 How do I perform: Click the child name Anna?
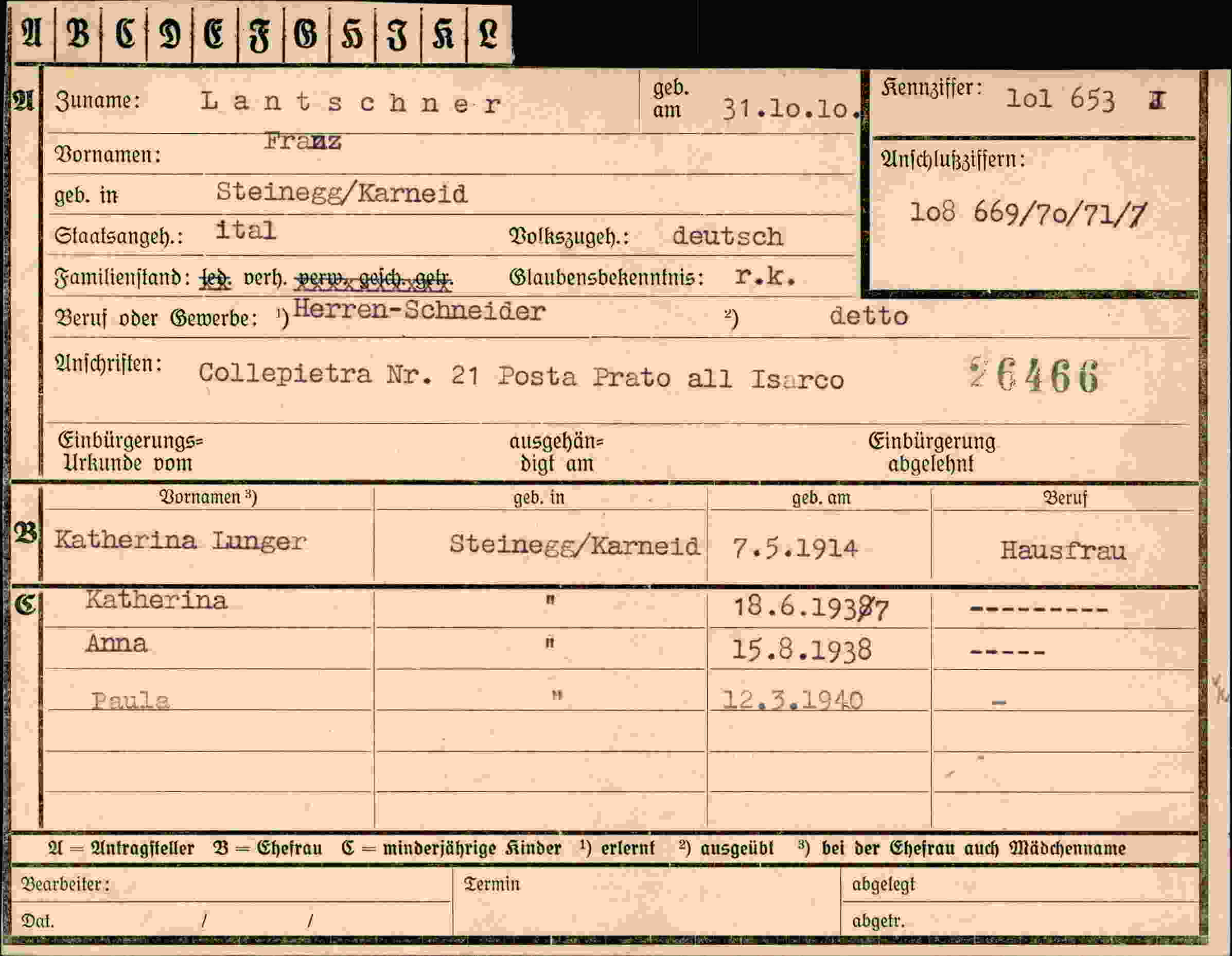pos(116,643)
